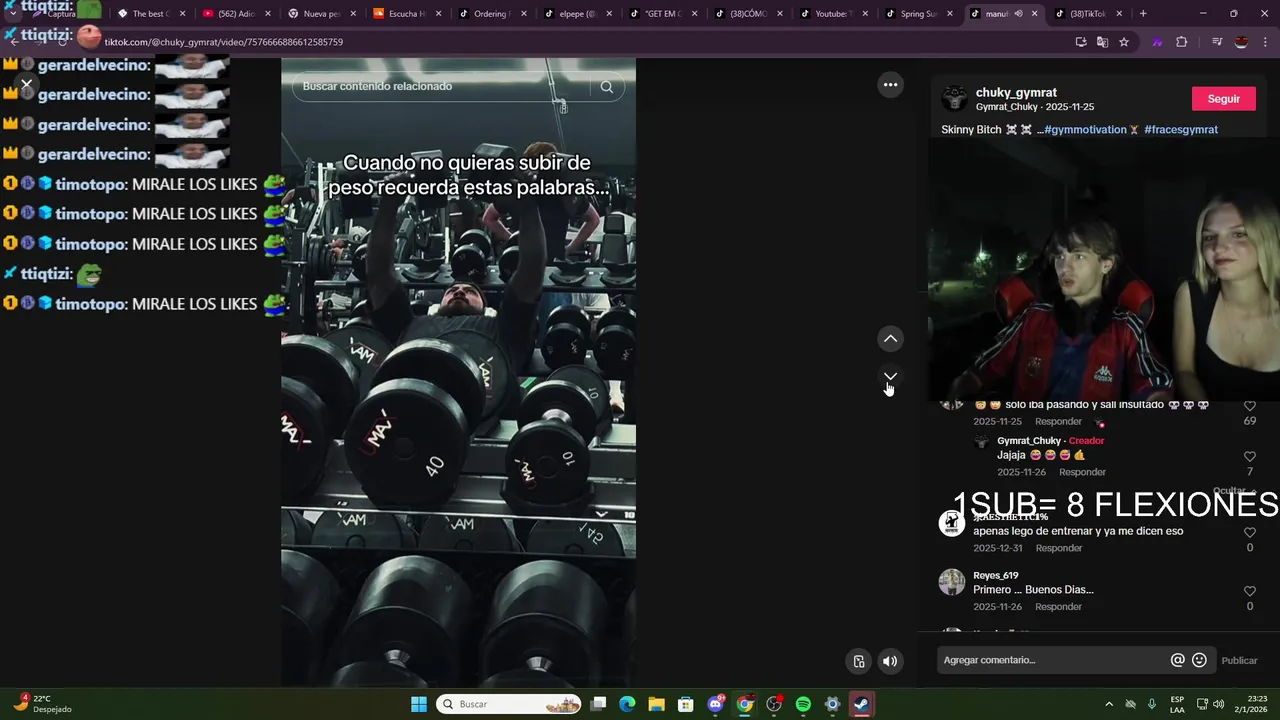Image resolution: width=1280 pixels, height=720 pixels.
Task: Insert a mention with the @ icon
Action: click(1178, 660)
